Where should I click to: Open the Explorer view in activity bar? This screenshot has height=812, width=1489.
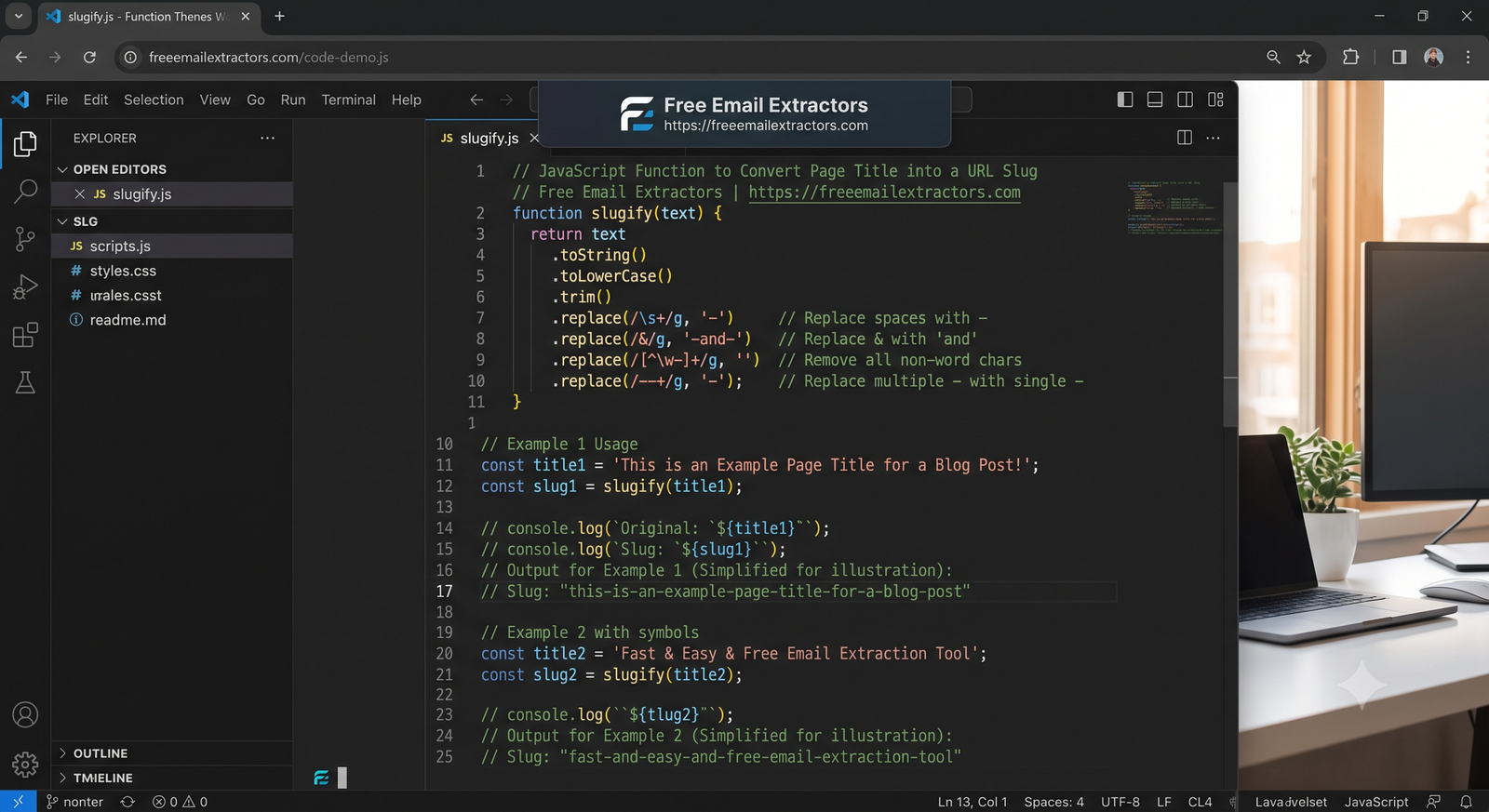click(25, 143)
